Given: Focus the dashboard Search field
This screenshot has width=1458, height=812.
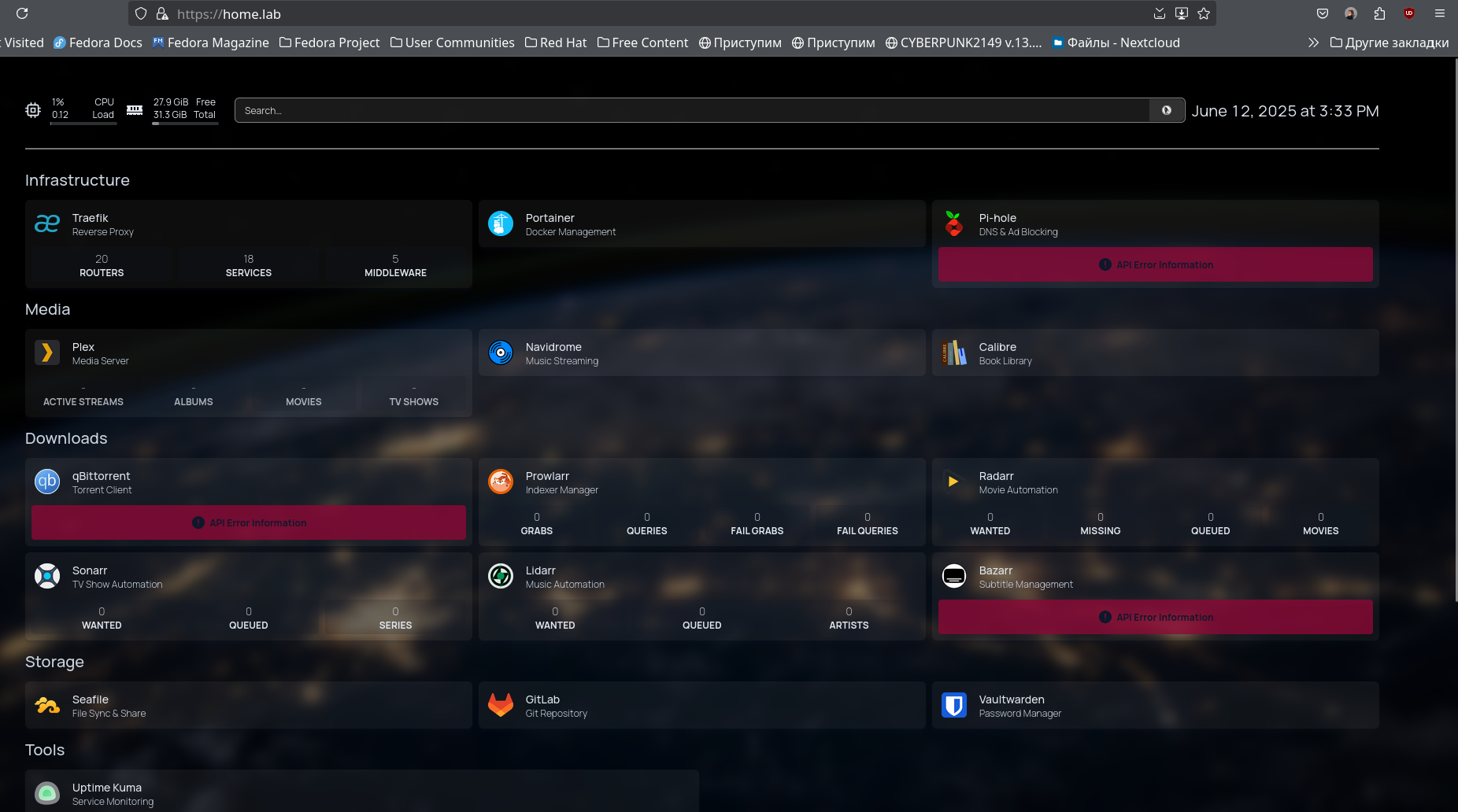Looking at the screenshot, I should coord(693,110).
